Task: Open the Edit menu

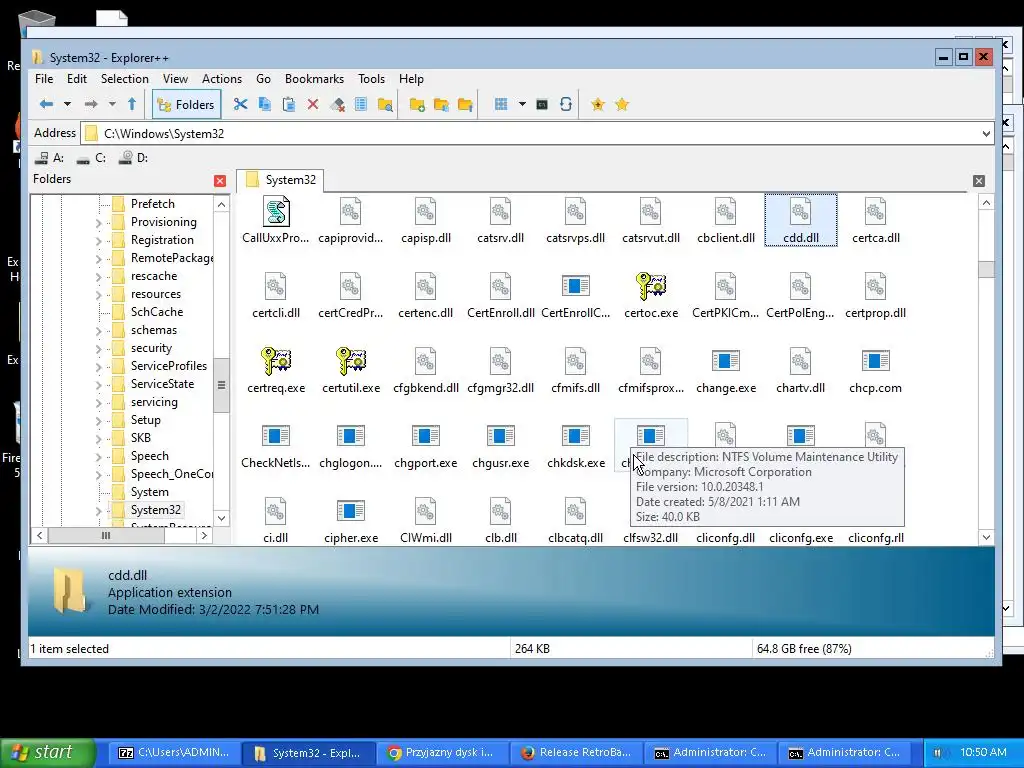Action: coord(76,79)
